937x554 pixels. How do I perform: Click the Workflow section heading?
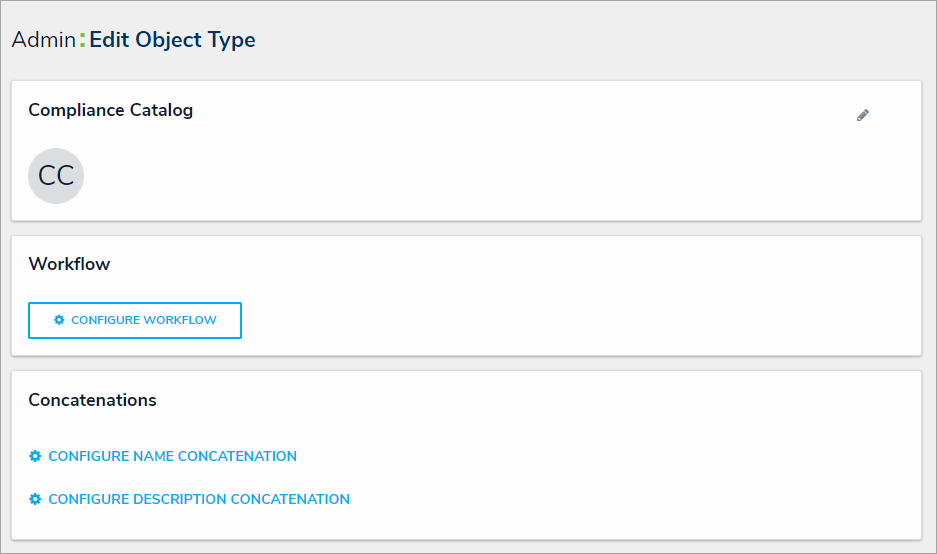pyautogui.click(x=69, y=265)
